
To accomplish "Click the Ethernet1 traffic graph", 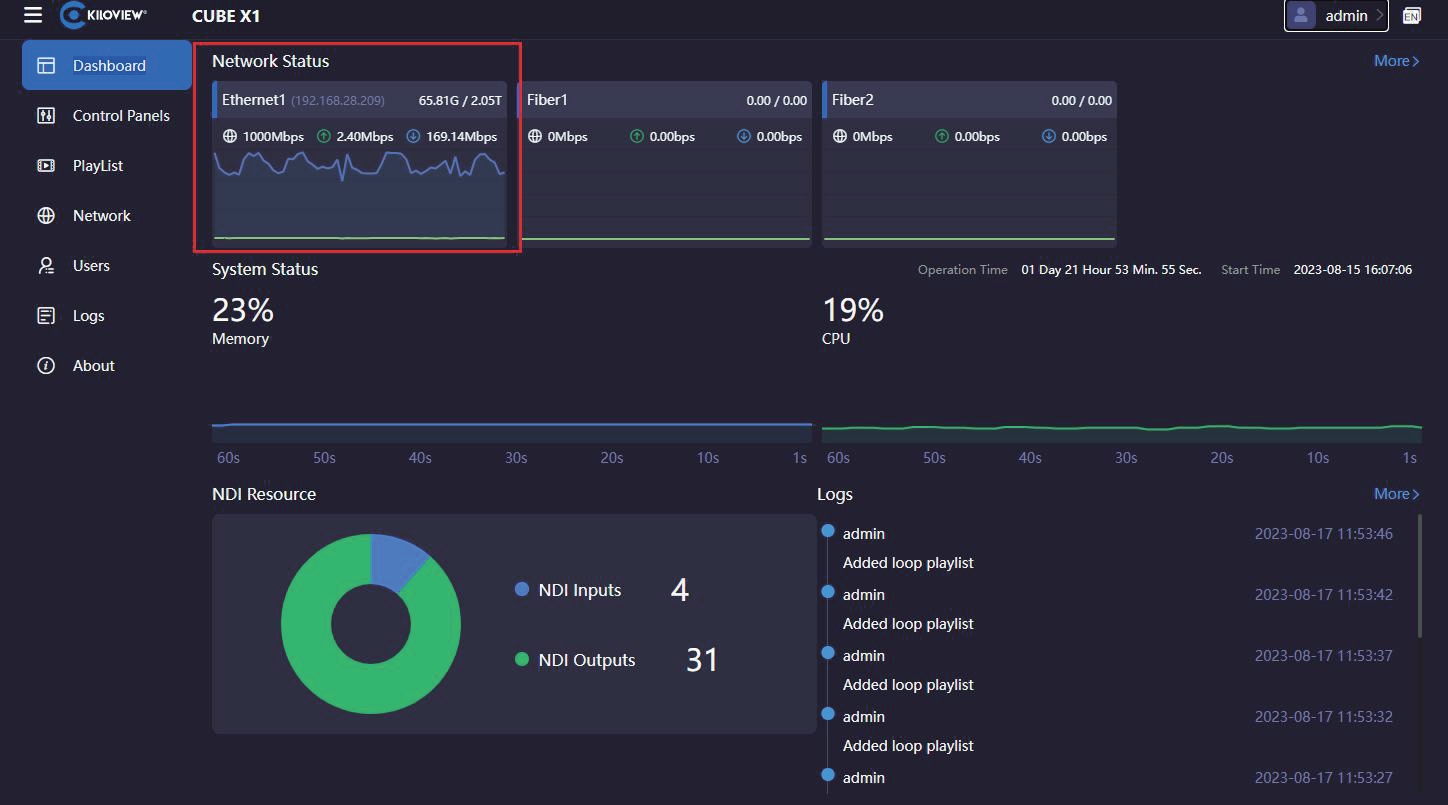I will click(359, 196).
